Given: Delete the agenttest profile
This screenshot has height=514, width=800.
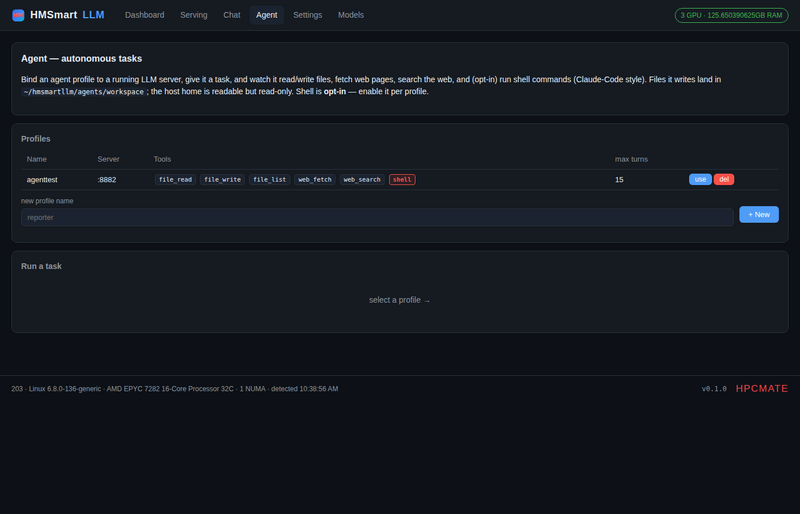Looking at the screenshot, I should pyautogui.click(x=723, y=179).
